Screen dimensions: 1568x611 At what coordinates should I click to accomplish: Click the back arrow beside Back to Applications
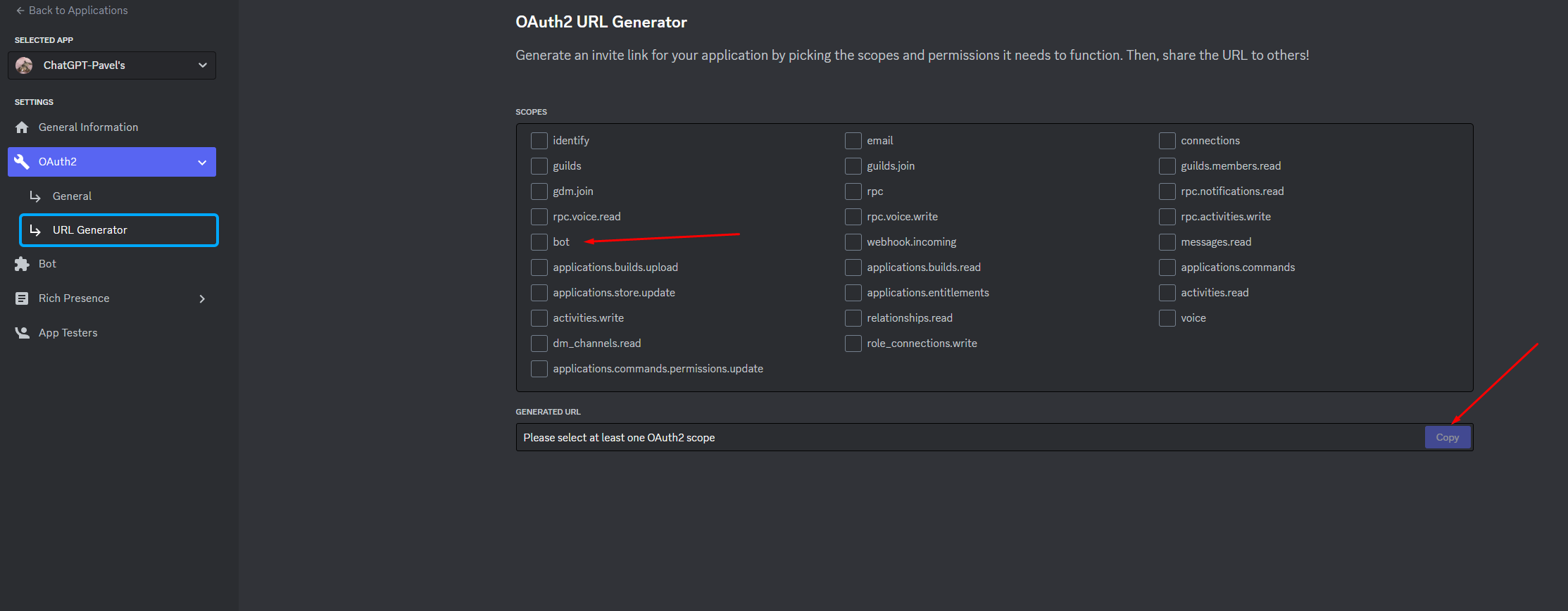coord(21,10)
